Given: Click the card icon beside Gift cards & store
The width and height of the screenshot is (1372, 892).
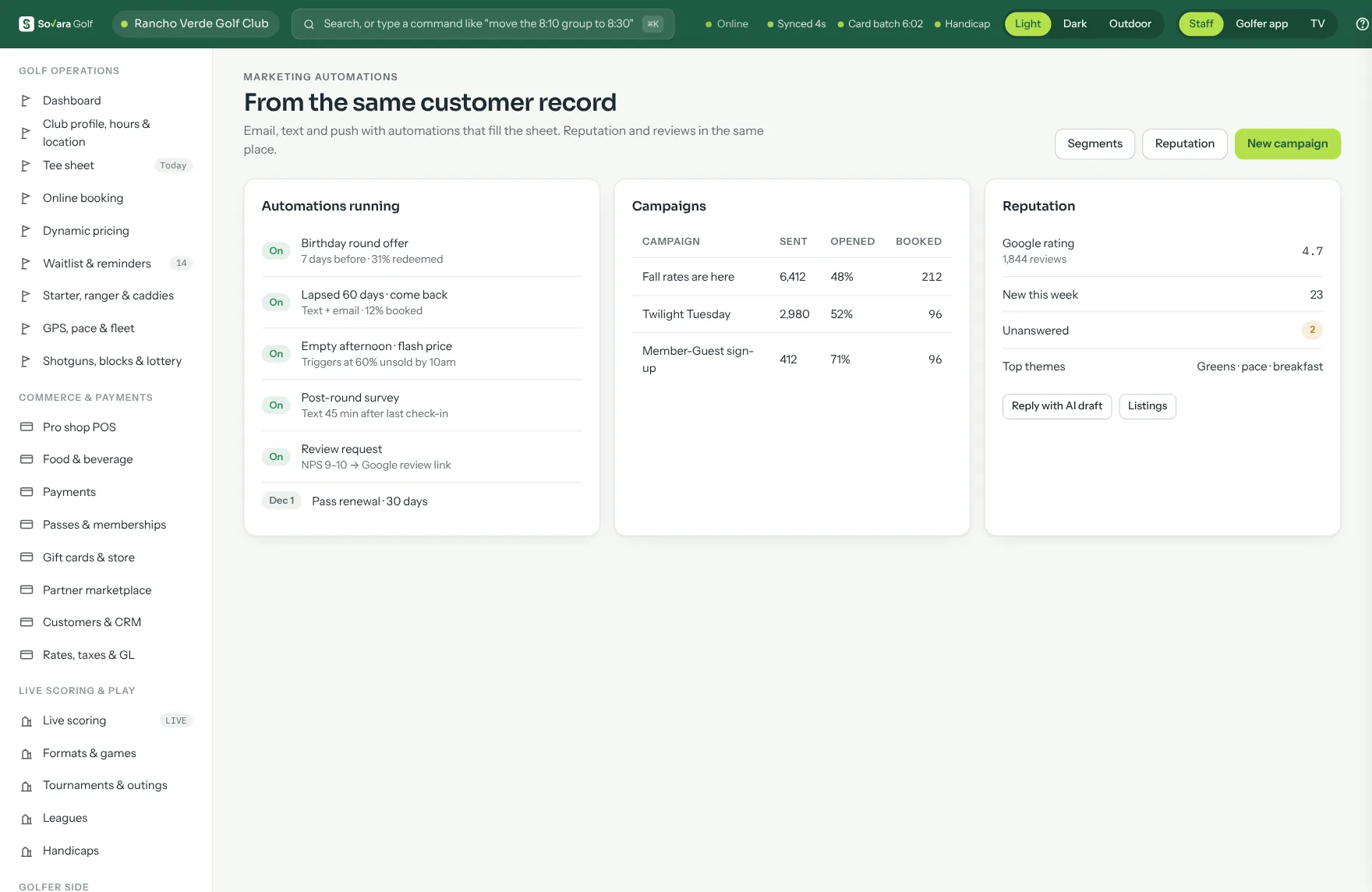Looking at the screenshot, I should coord(27,557).
